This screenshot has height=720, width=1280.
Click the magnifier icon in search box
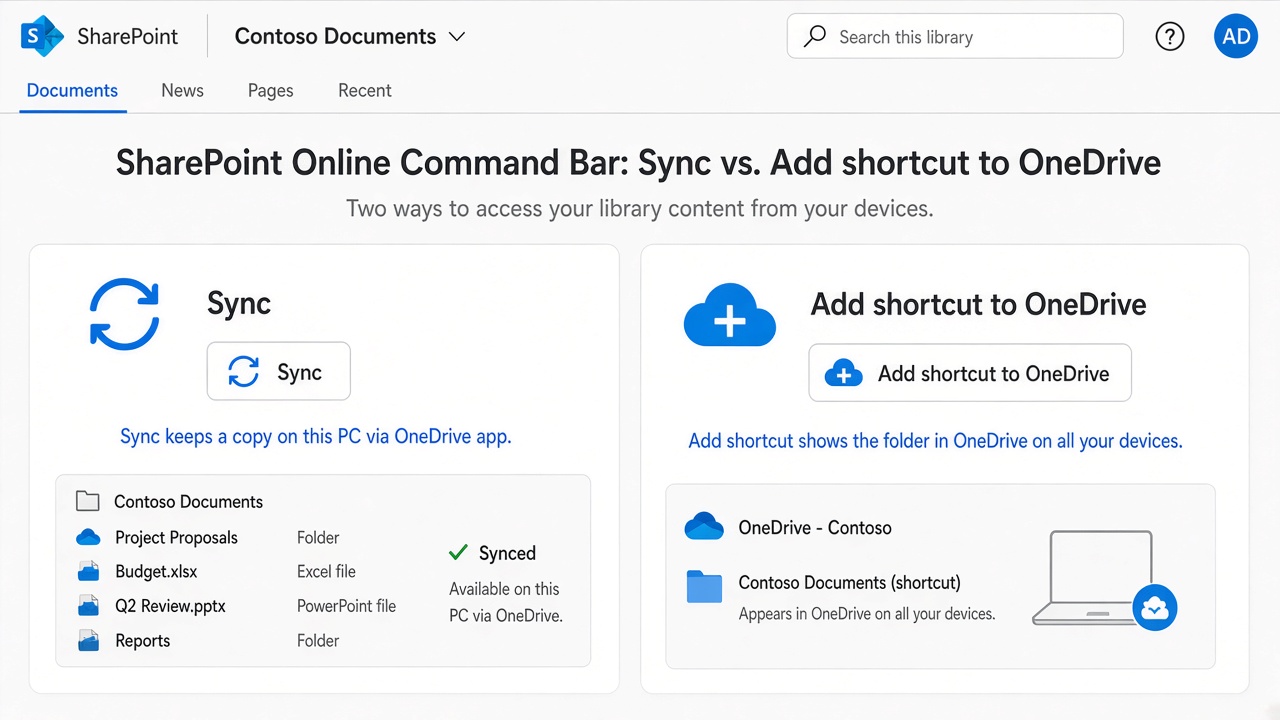click(x=815, y=37)
